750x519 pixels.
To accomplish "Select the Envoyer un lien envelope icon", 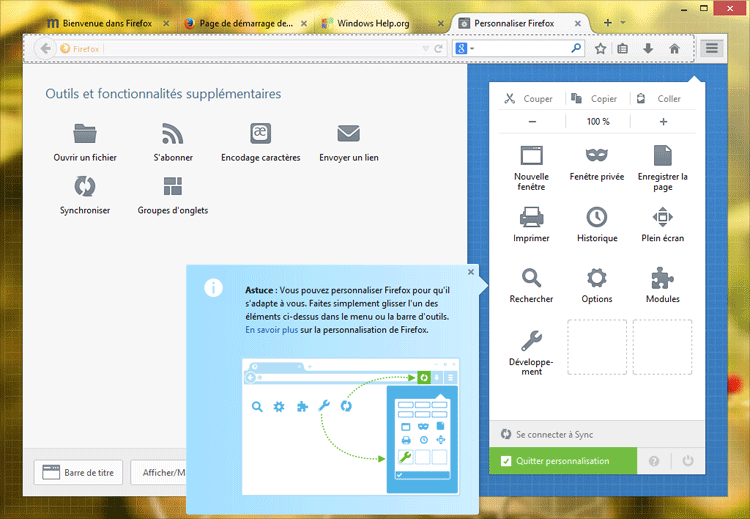I will pos(349,133).
